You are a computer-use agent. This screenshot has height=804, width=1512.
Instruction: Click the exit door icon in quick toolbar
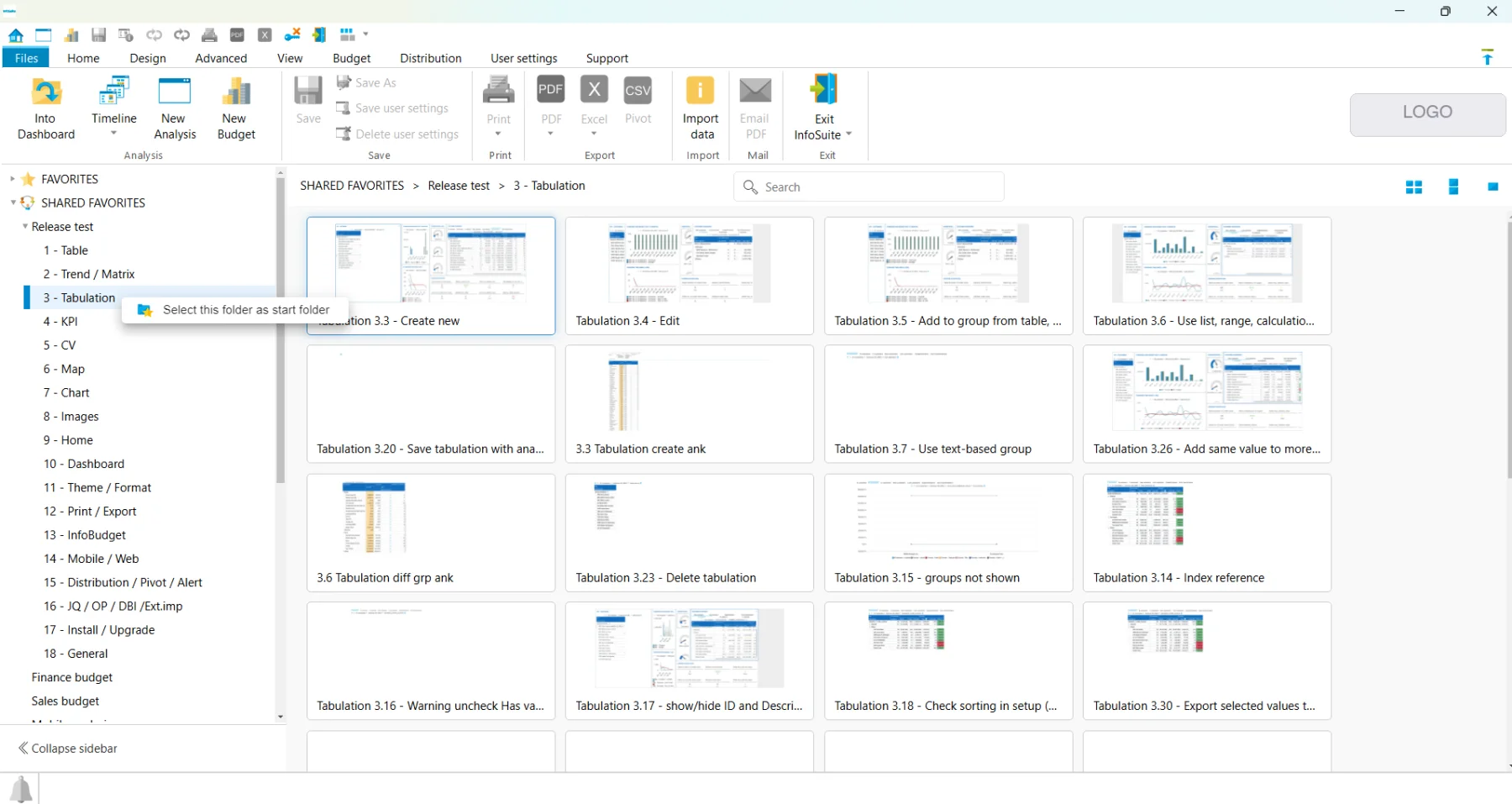pos(319,35)
